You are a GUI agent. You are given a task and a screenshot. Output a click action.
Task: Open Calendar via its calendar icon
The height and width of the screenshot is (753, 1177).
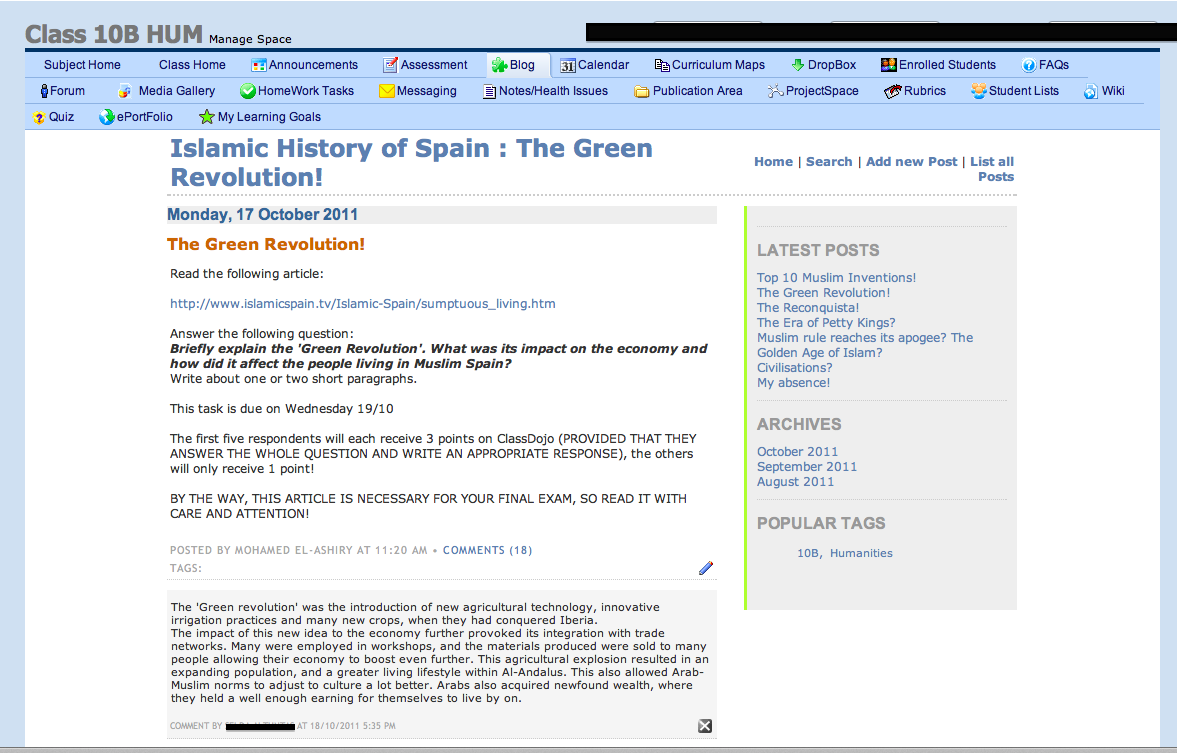point(568,66)
